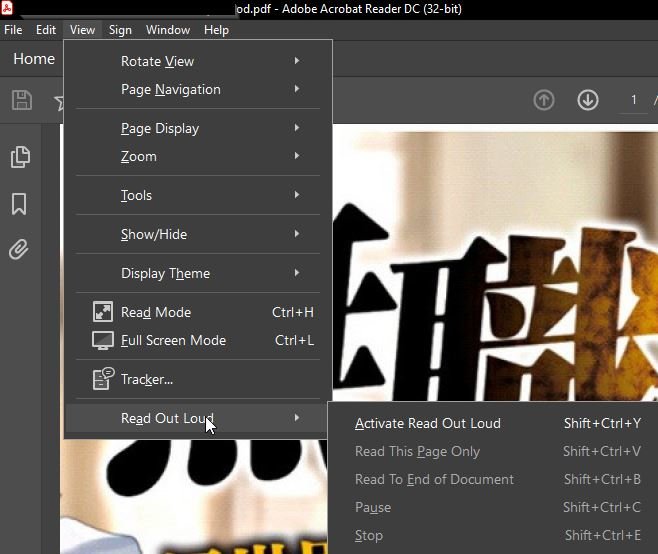Select Activate Read Out Loud
The height and width of the screenshot is (554, 658).
point(428,423)
